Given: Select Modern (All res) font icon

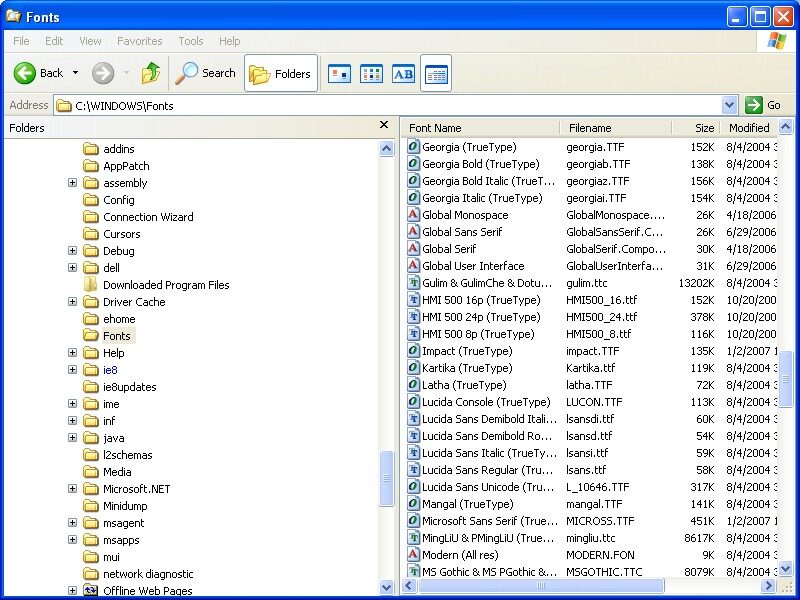Looking at the screenshot, I should pyautogui.click(x=413, y=555).
